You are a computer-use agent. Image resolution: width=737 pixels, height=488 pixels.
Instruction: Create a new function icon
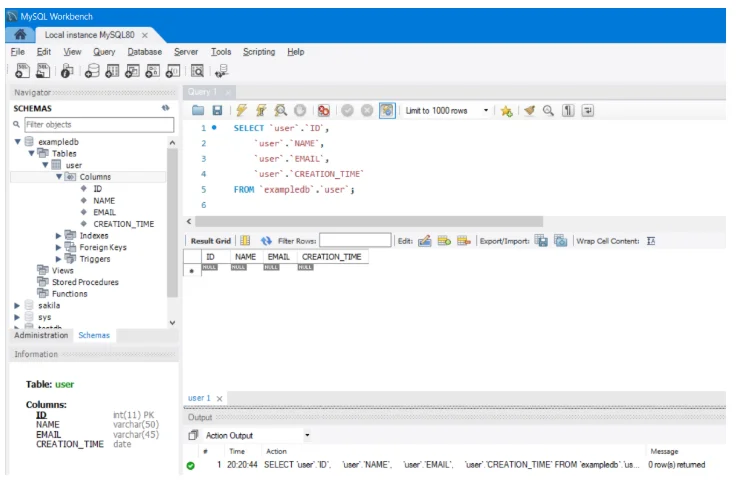point(172,71)
